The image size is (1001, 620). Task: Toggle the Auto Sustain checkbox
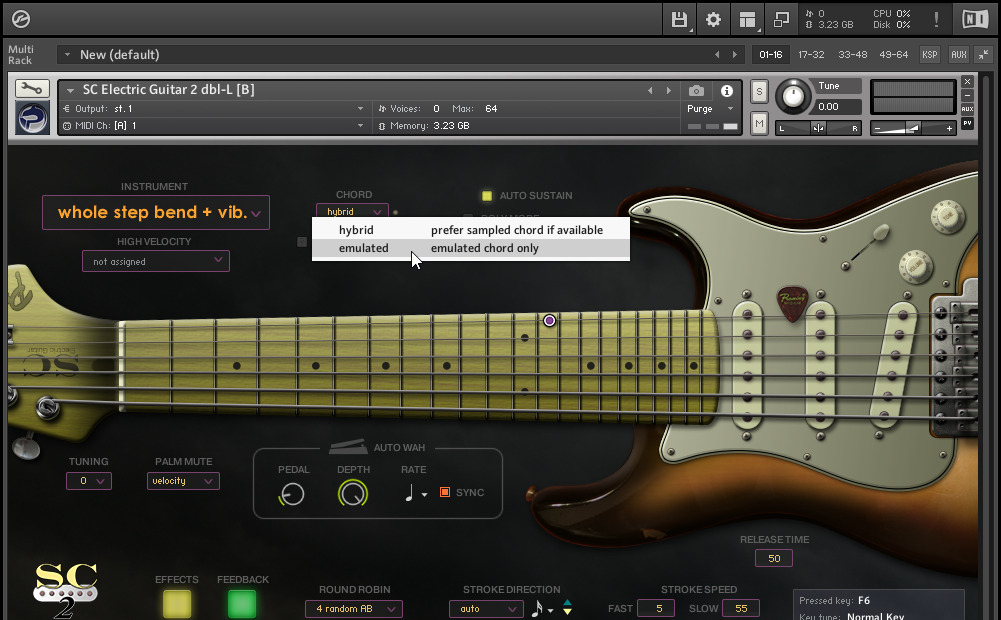(x=487, y=196)
